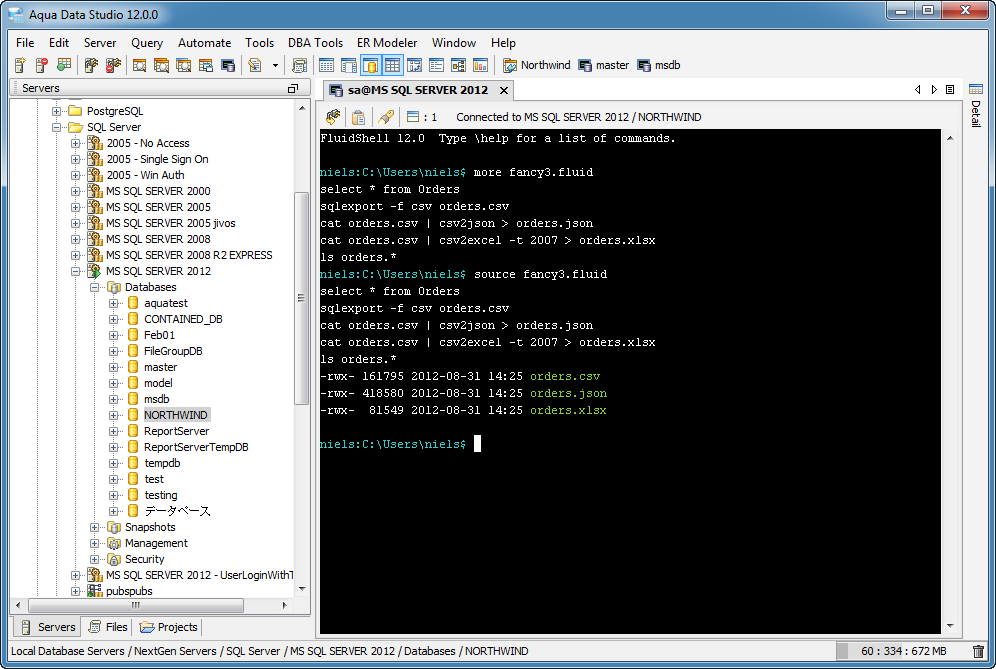Expand the Security node

point(95,559)
